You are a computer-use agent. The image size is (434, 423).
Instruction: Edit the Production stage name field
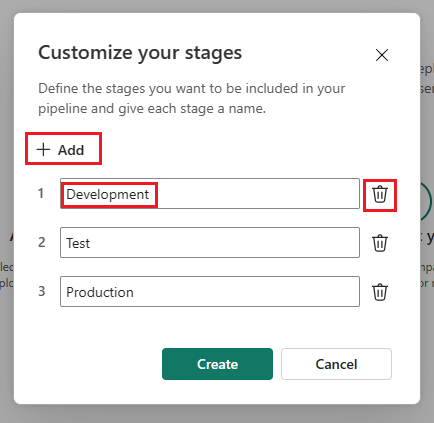(x=210, y=291)
